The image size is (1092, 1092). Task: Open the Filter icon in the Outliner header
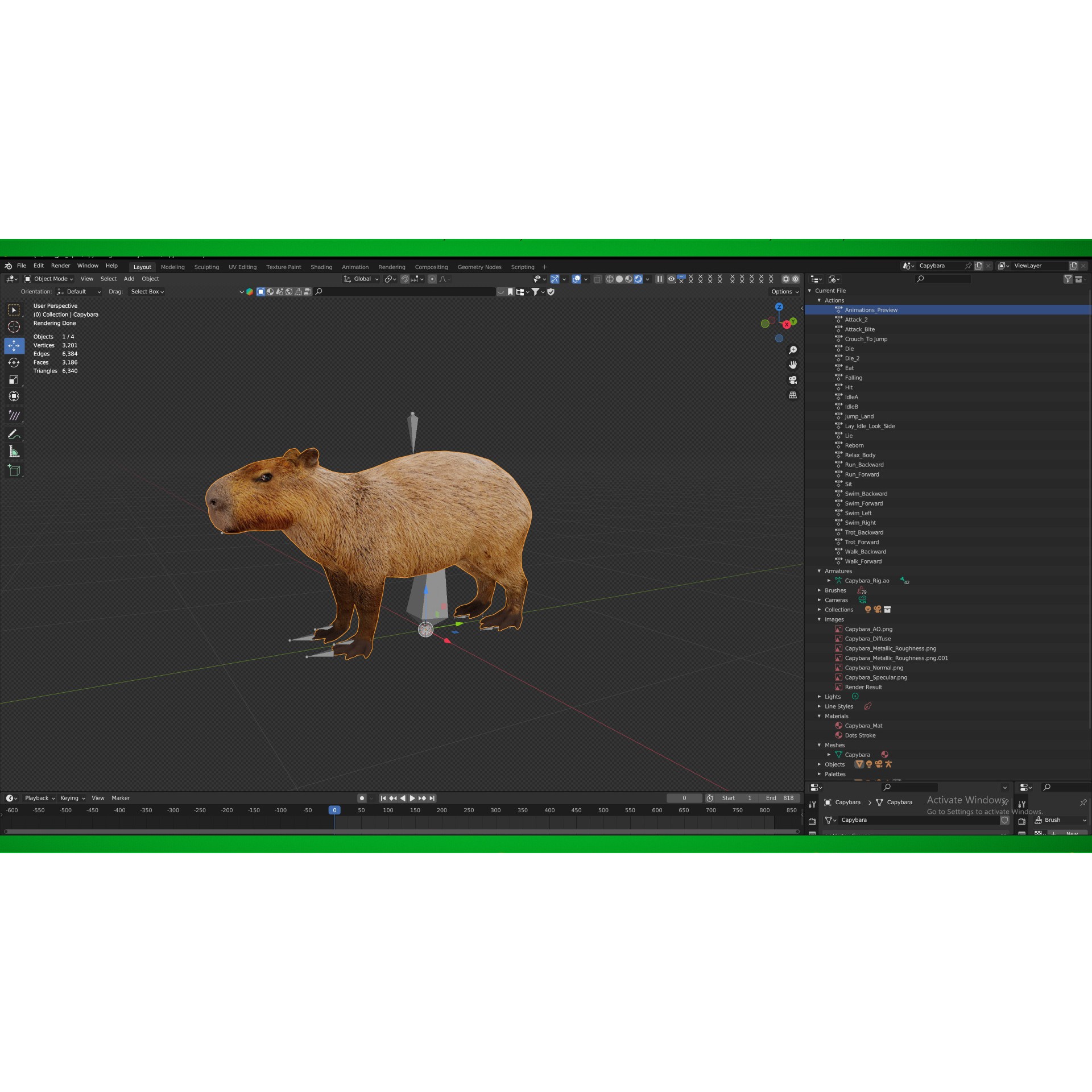1068,279
